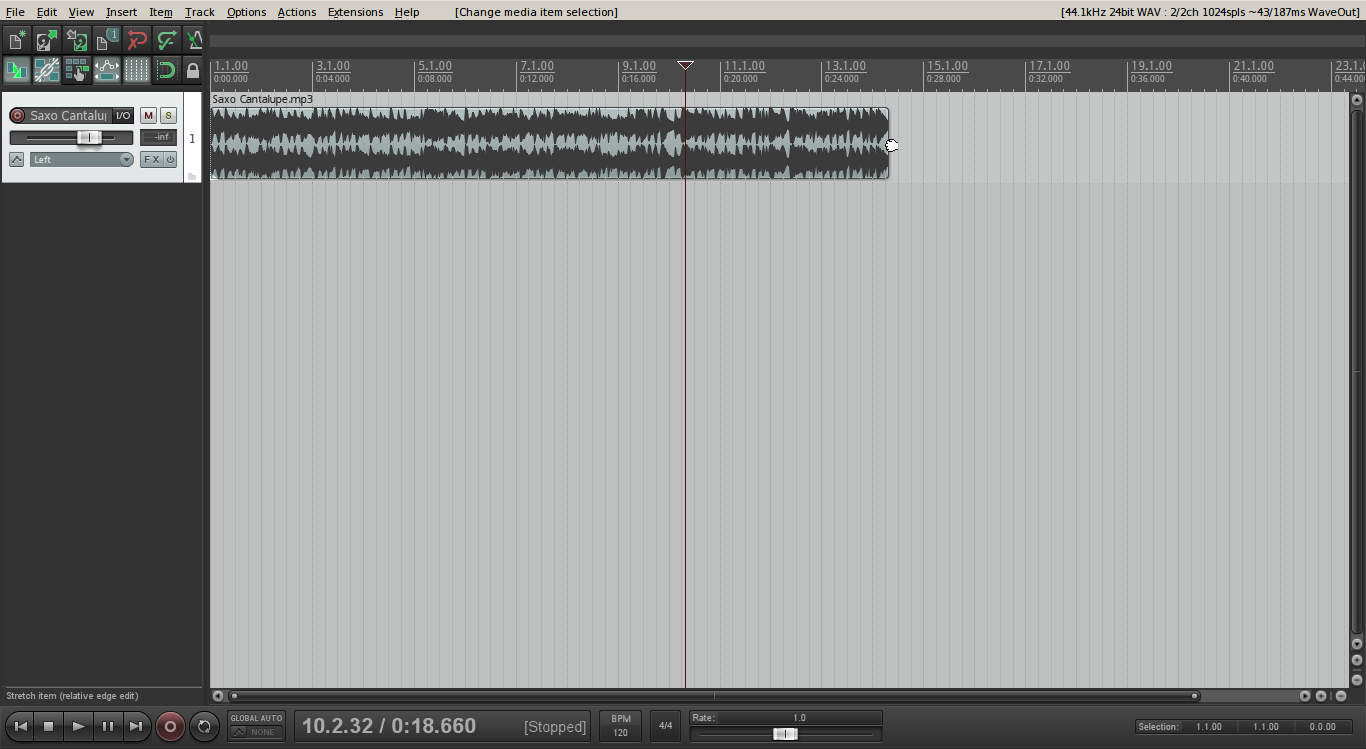1366x749 pixels.
Task: Toggle track FX bypass power icon
Action: coord(170,159)
